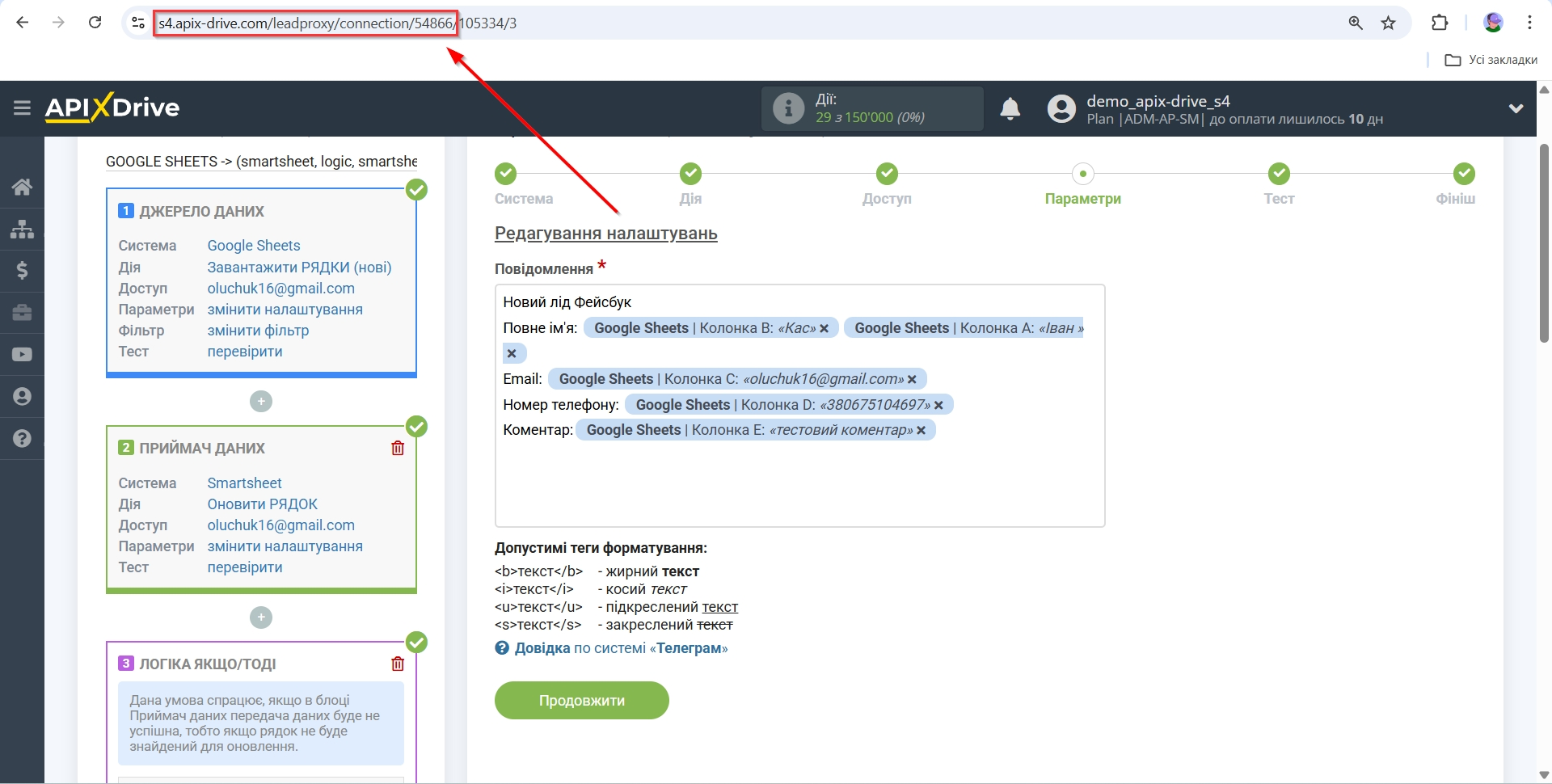Bookmark page with star icon
The width and height of the screenshot is (1552, 784).
pos(1389,23)
